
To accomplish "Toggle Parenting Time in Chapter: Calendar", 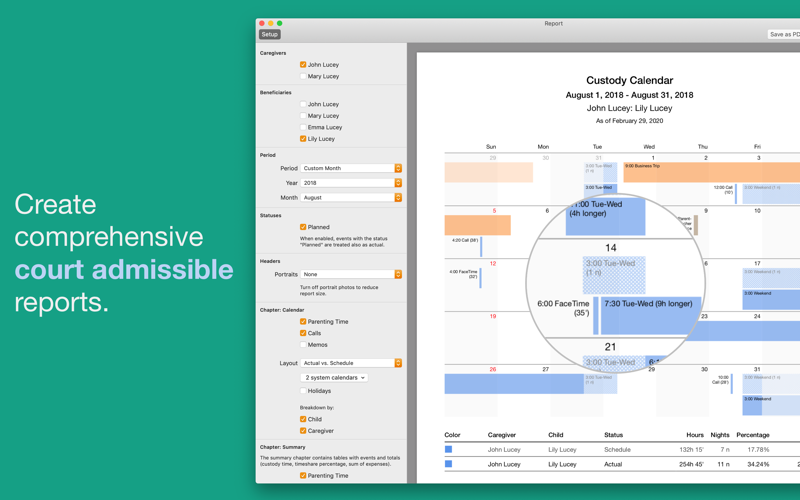I will pos(303,321).
